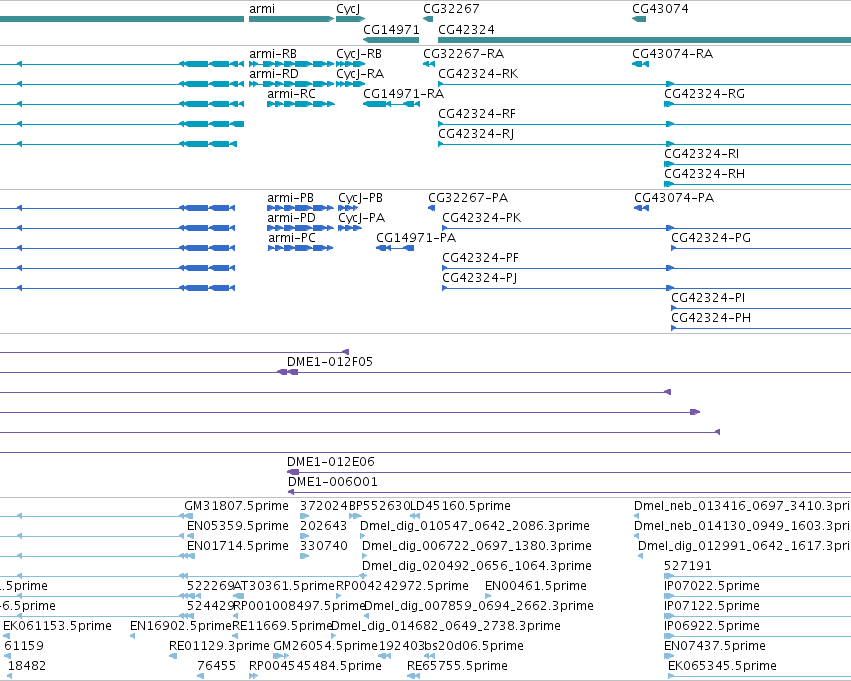
Task: Select the CG42324-PJ protein label
Action: point(480,279)
